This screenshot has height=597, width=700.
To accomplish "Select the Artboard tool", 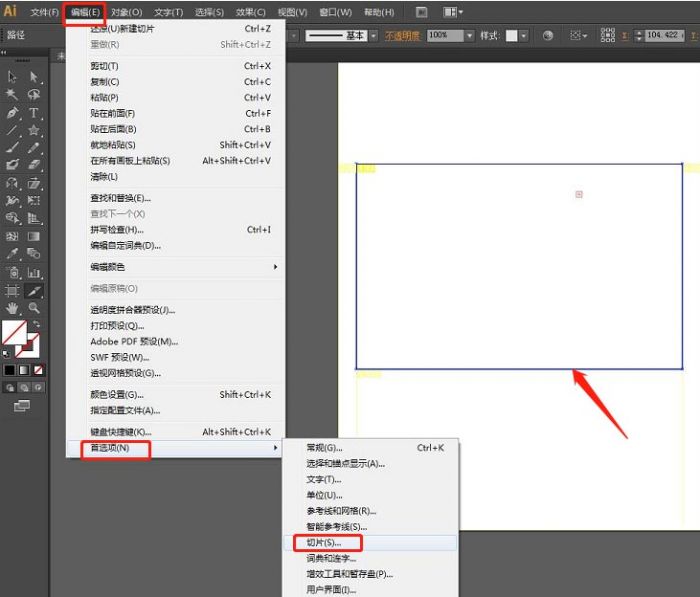I will coord(12,291).
